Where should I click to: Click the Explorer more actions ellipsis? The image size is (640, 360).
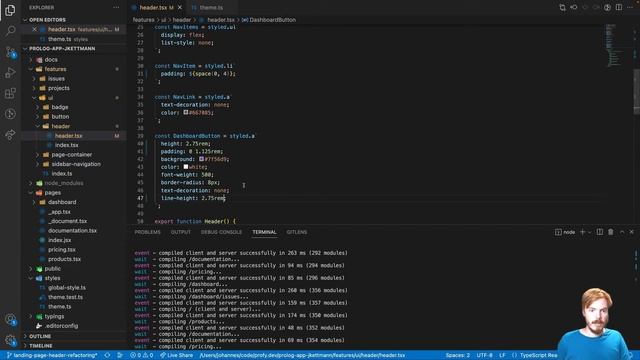[116, 7]
